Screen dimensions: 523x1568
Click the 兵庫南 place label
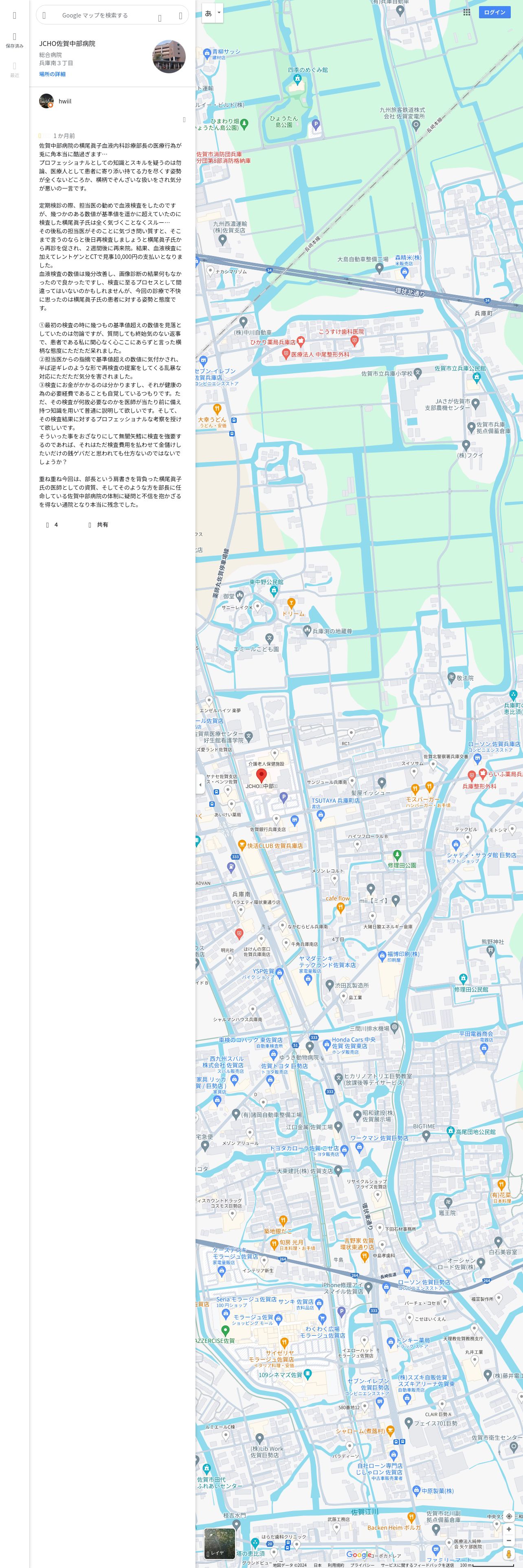click(x=241, y=894)
